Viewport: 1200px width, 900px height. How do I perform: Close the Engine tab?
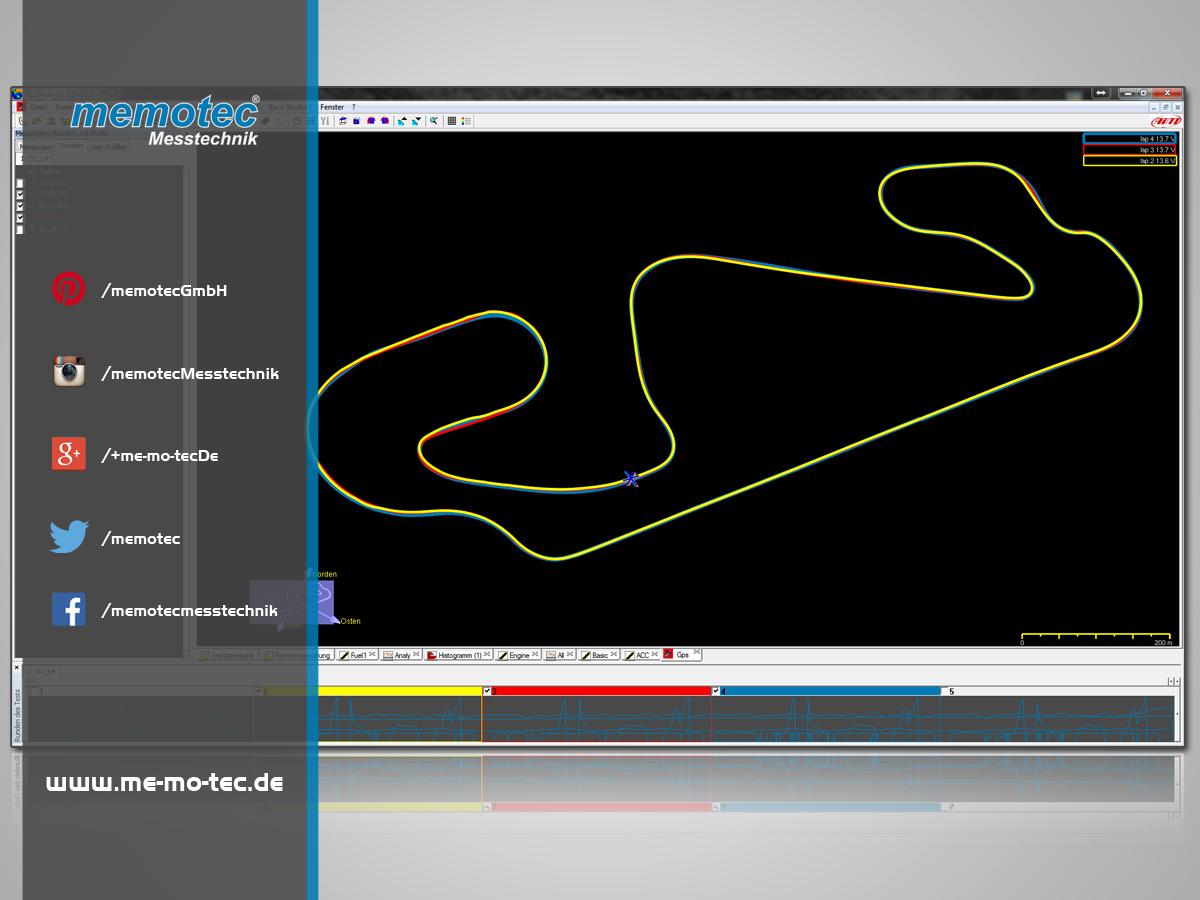coord(536,654)
